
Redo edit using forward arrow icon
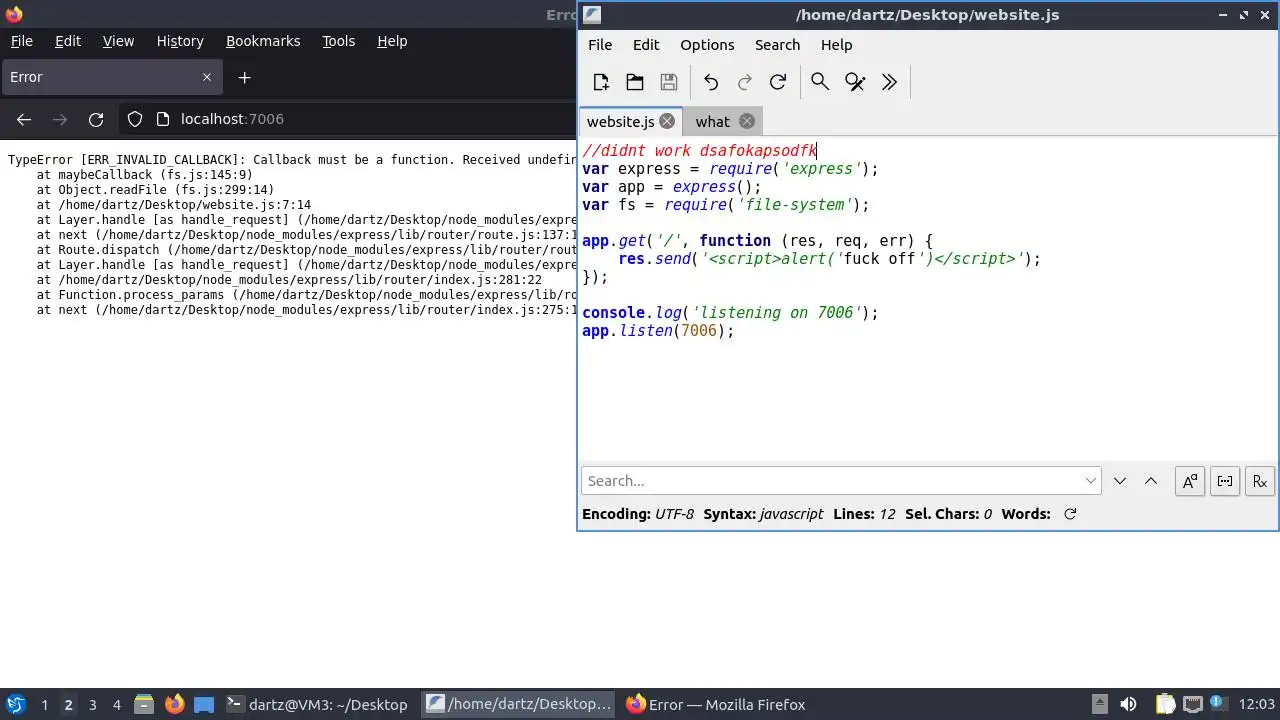(744, 82)
